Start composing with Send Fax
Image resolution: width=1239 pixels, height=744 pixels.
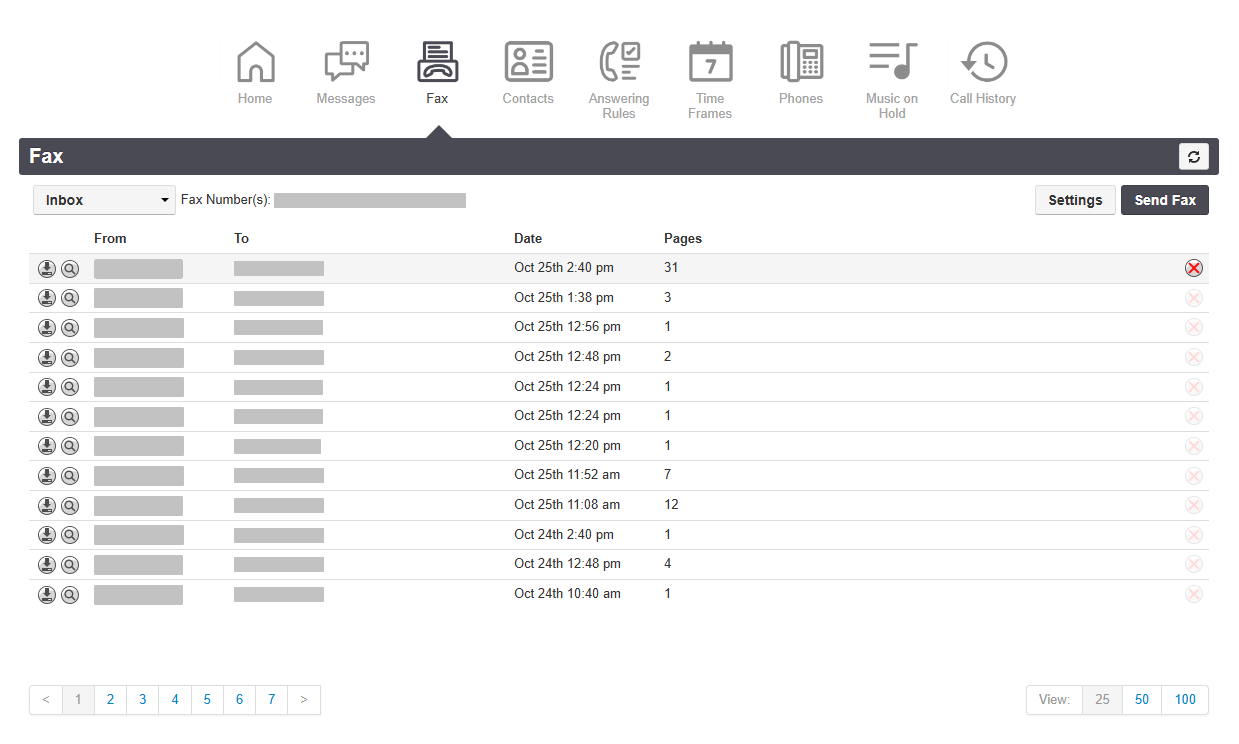(1164, 199)
